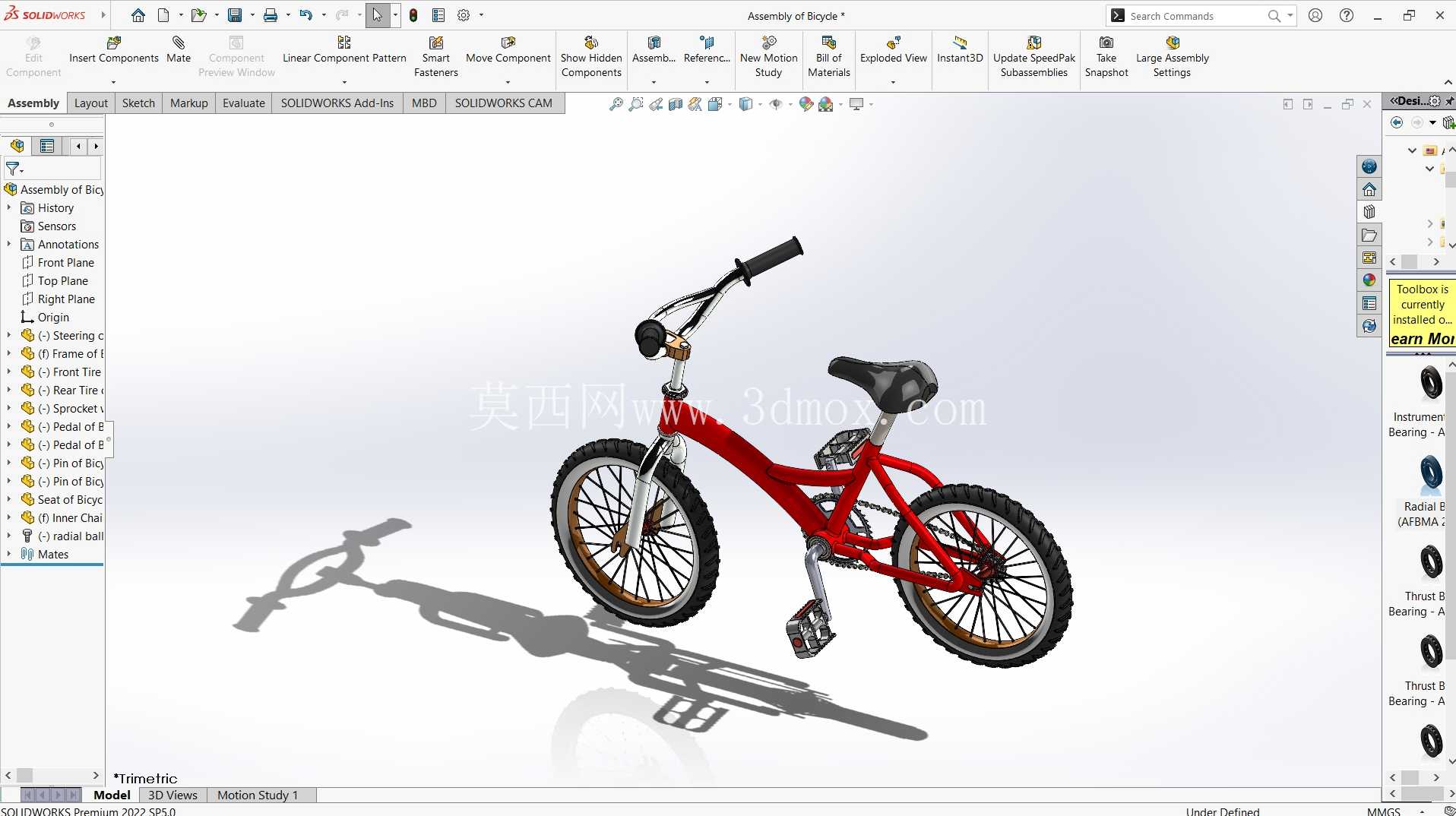Click Assembly Features button

click(654, 50)
